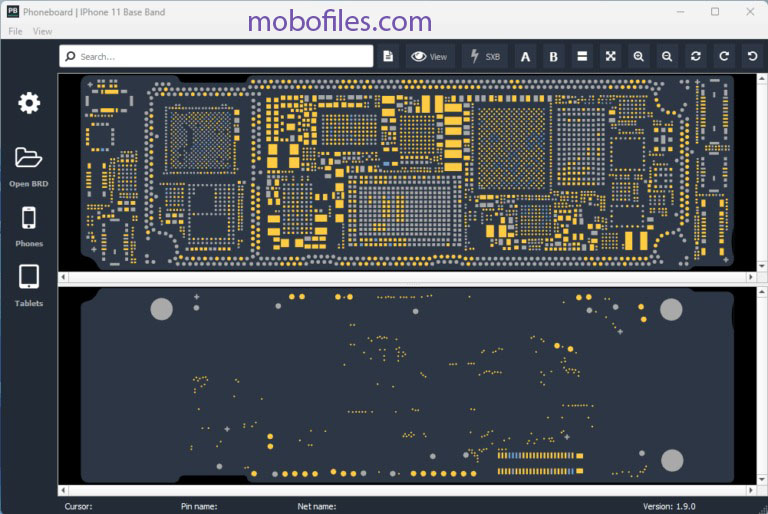This screenshot has width=768, height=514.
Task: Show side A of the board
Action: click(525, 56)
